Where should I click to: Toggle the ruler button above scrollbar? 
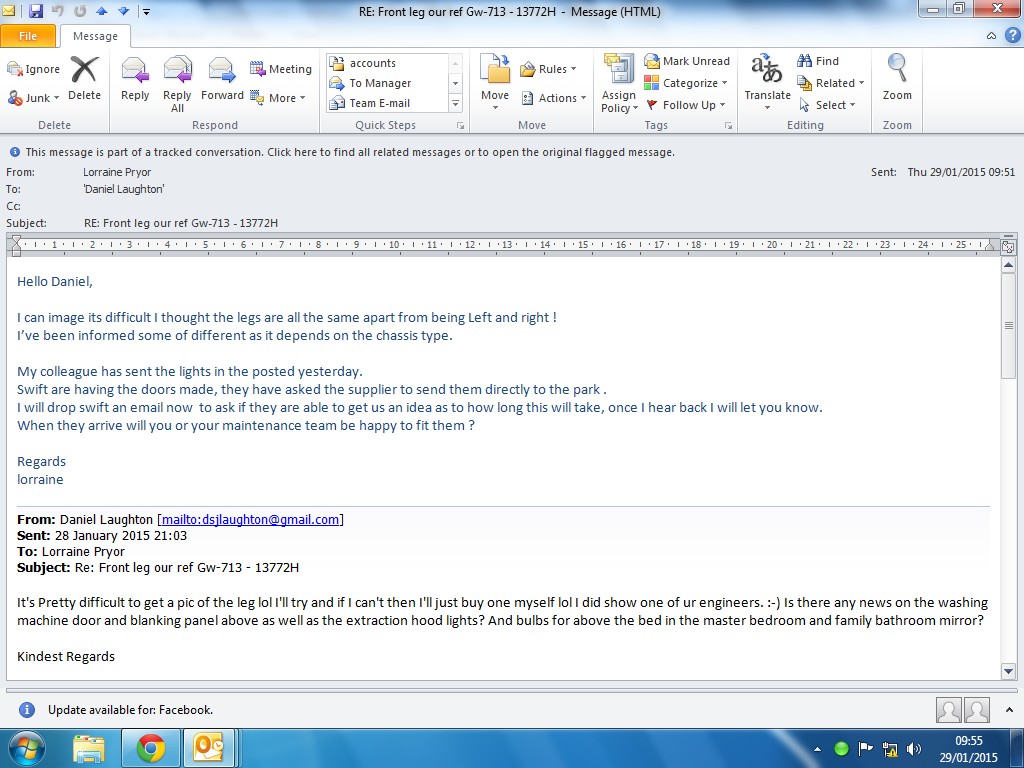pyautogui.click(x=1008, y=247)
